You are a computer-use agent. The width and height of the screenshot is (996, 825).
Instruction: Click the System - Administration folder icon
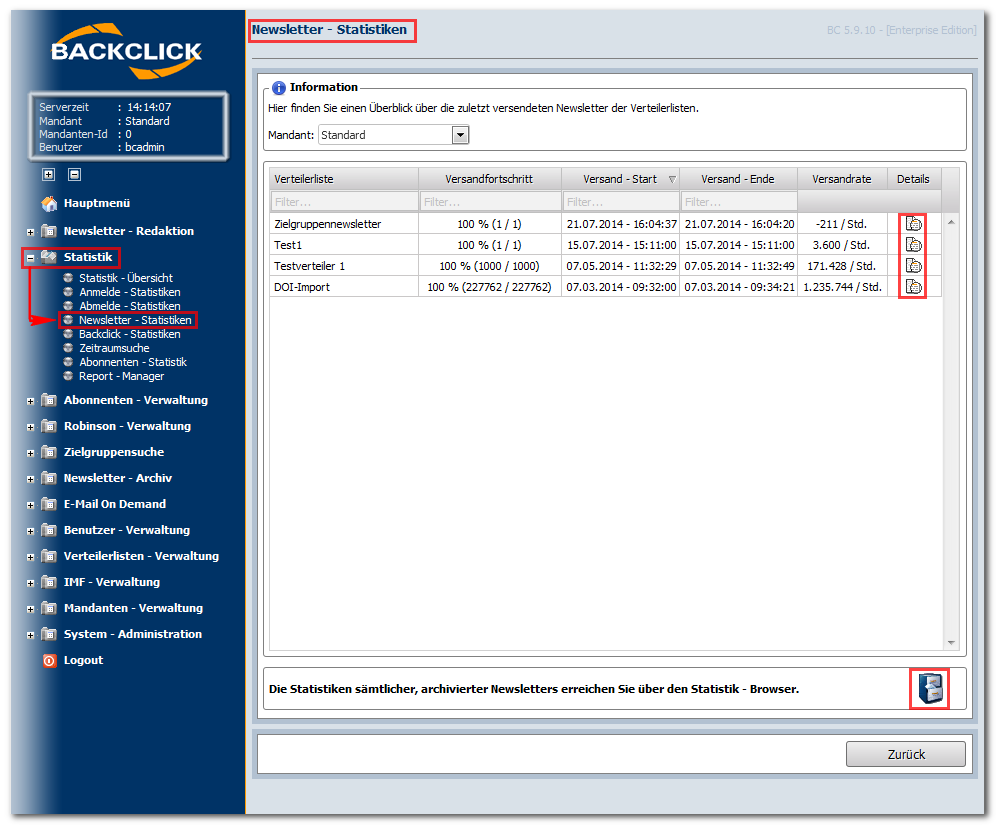pos(49,634)
